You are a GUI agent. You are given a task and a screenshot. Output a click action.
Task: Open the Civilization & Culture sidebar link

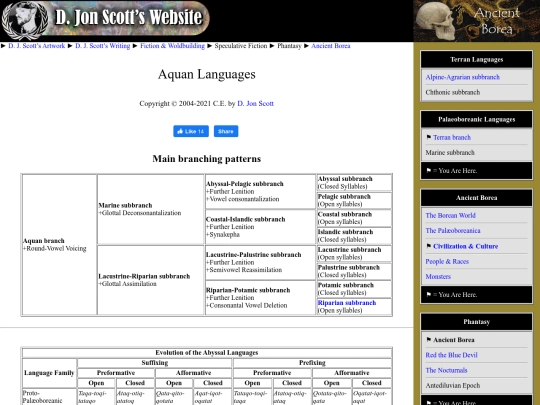[x=465, y=246]
